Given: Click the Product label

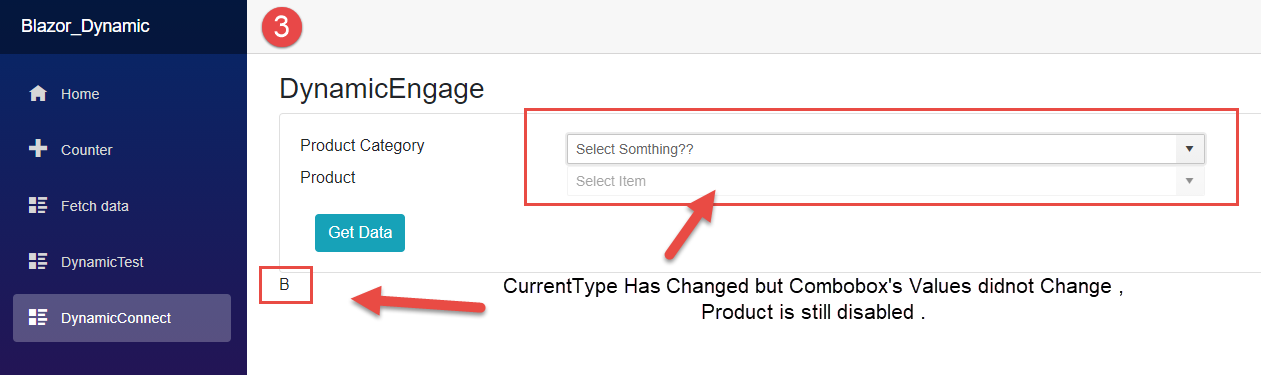Looking at the screenshot, I should click(x=328, y=177).
